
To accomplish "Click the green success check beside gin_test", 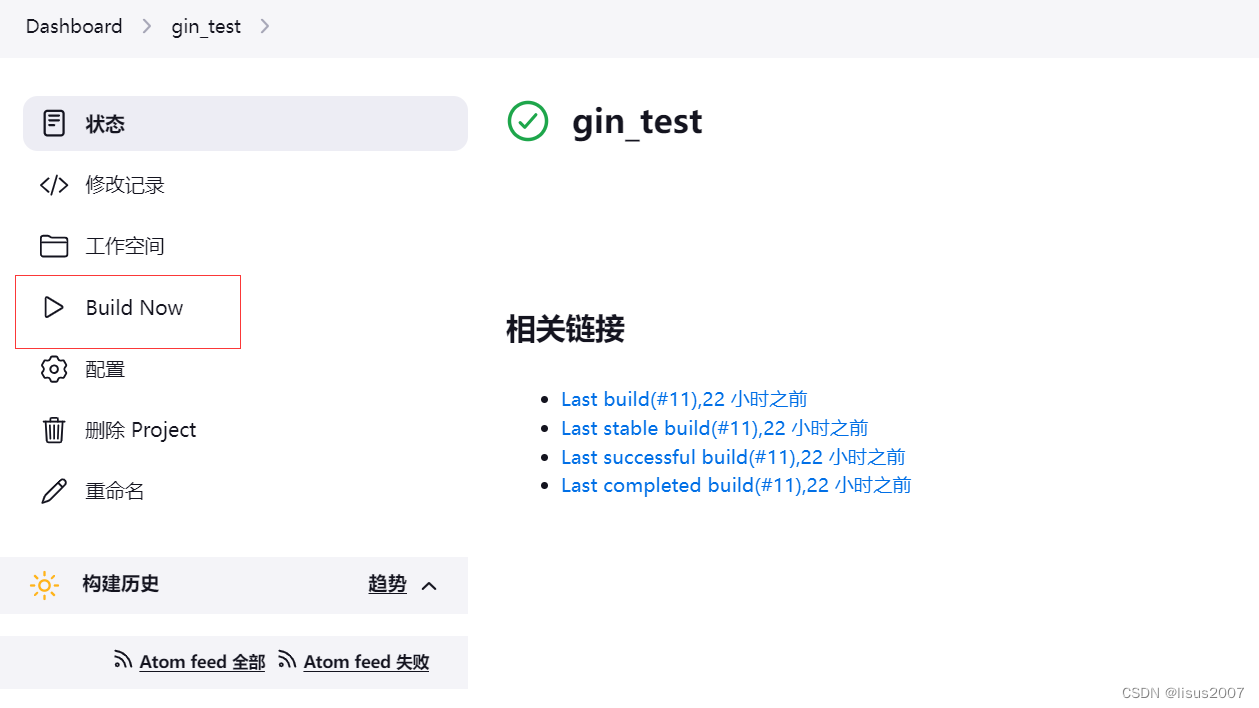I will pos(528,121).
